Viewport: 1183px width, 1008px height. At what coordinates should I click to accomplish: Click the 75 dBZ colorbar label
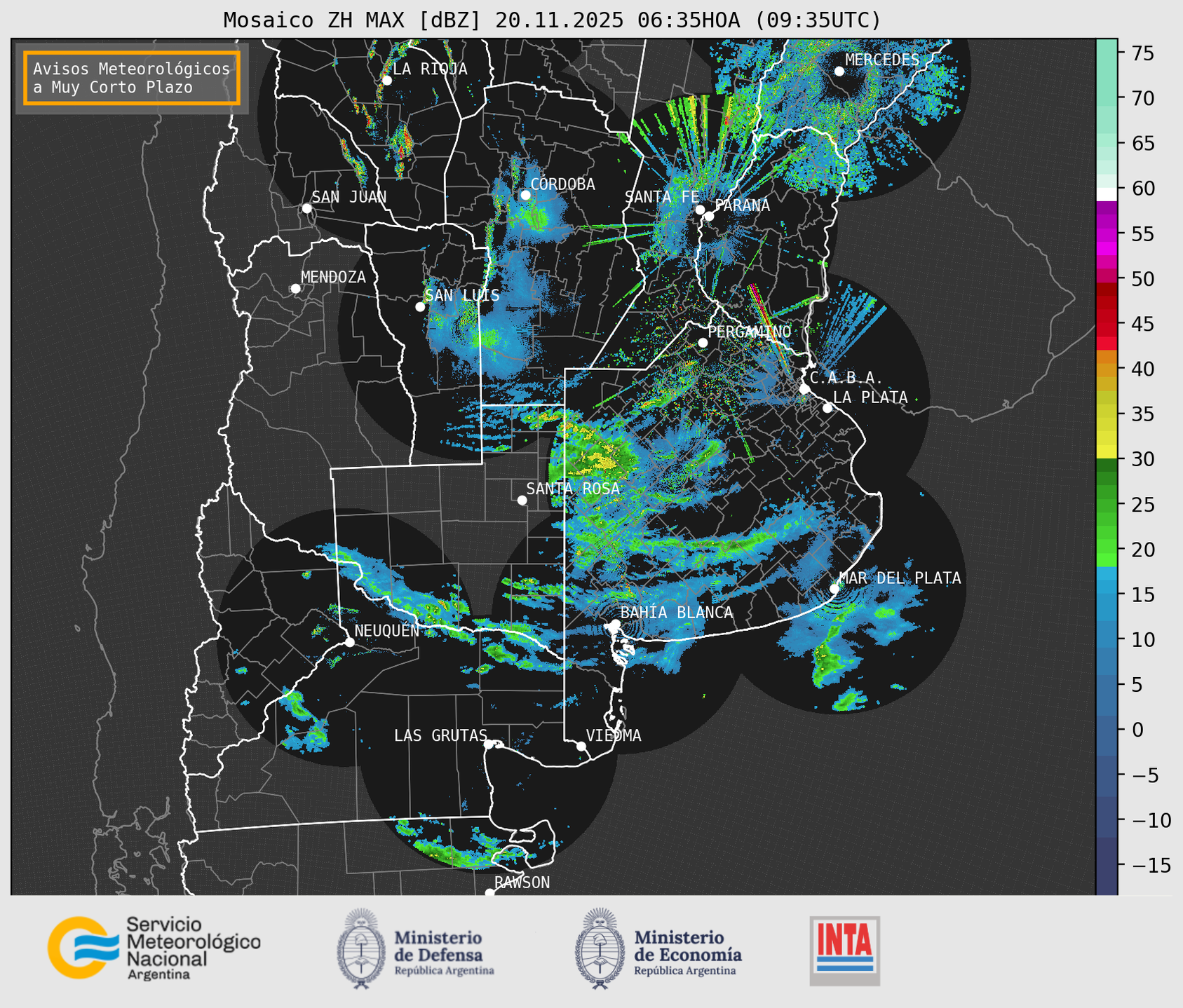1143,53
